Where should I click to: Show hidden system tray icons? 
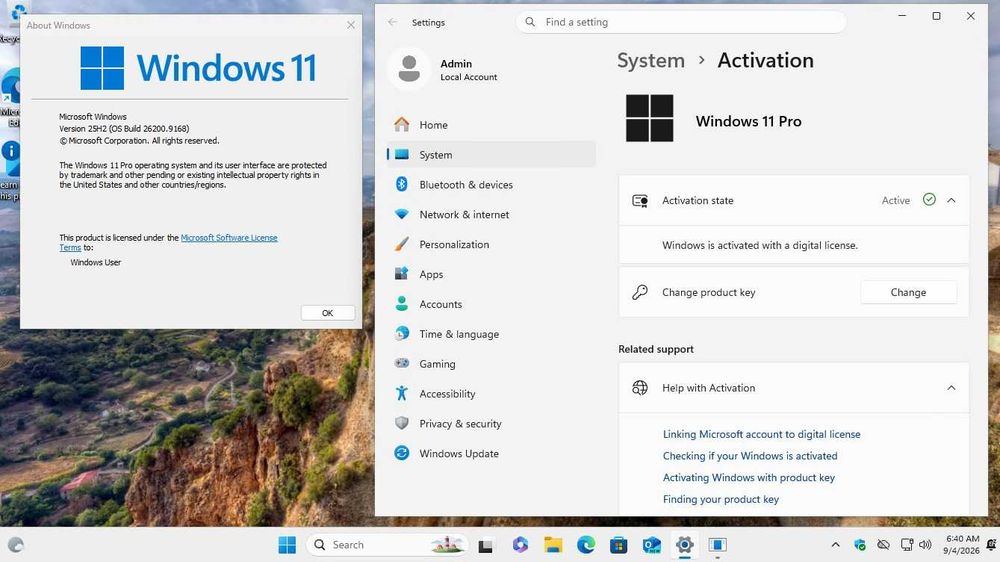click(x=835, y=545)
